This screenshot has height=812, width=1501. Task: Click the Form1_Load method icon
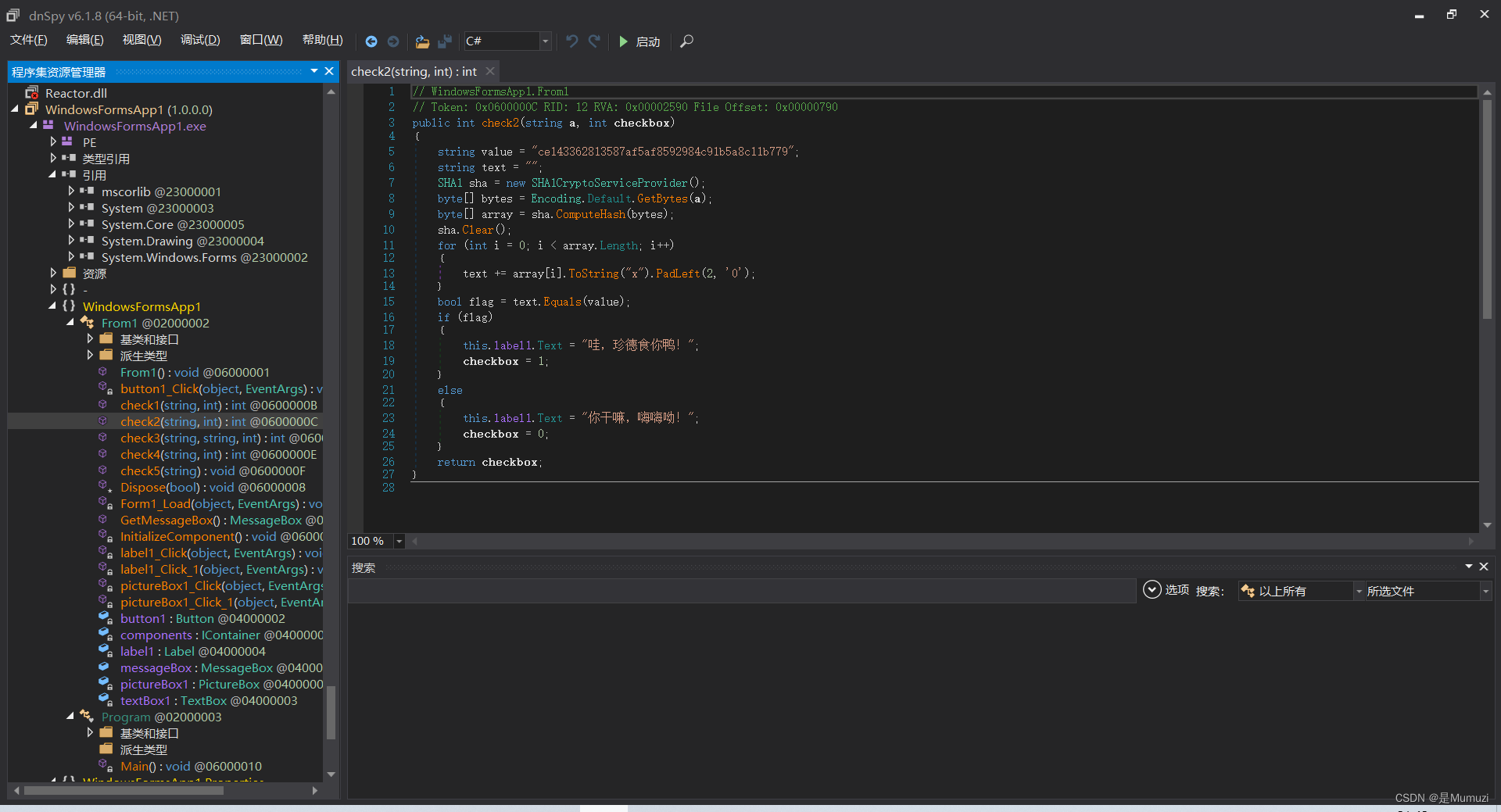105,503
